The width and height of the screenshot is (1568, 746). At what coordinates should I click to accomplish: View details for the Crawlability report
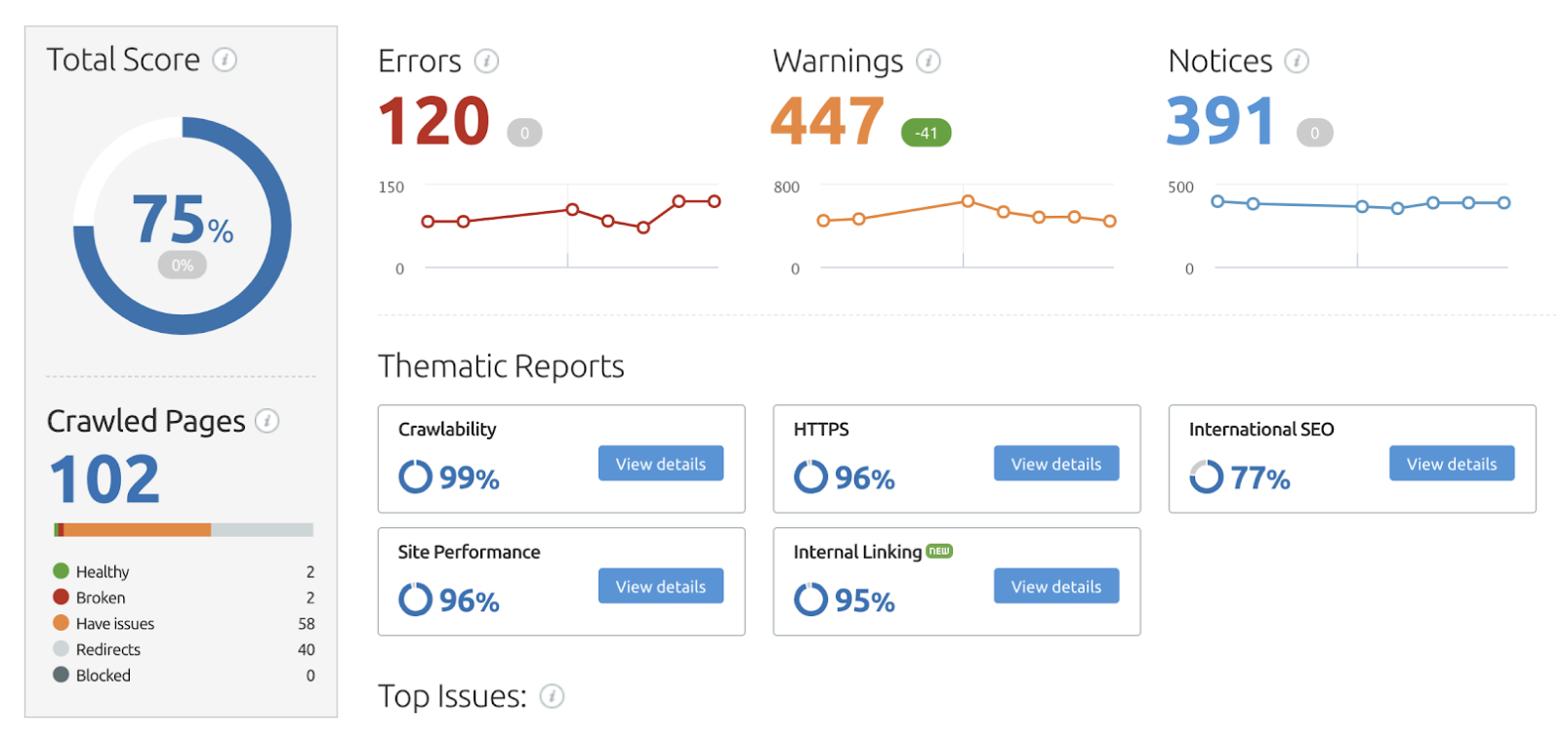(x=660, y=463)
